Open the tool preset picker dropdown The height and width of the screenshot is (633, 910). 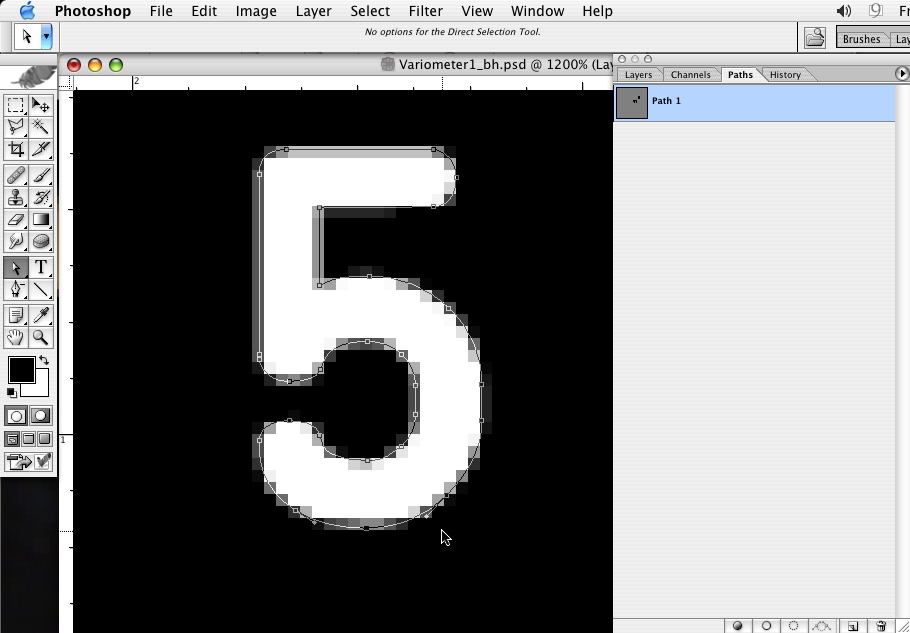[46, 37]
